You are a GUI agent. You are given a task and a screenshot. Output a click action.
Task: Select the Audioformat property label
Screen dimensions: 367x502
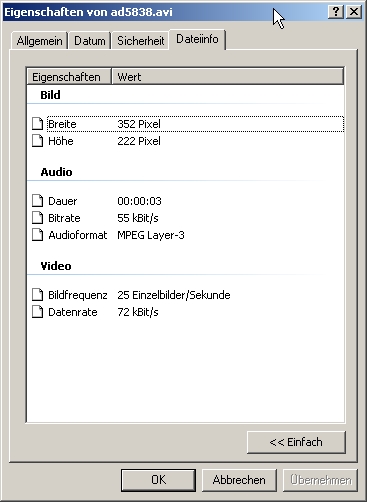point(78,235)
